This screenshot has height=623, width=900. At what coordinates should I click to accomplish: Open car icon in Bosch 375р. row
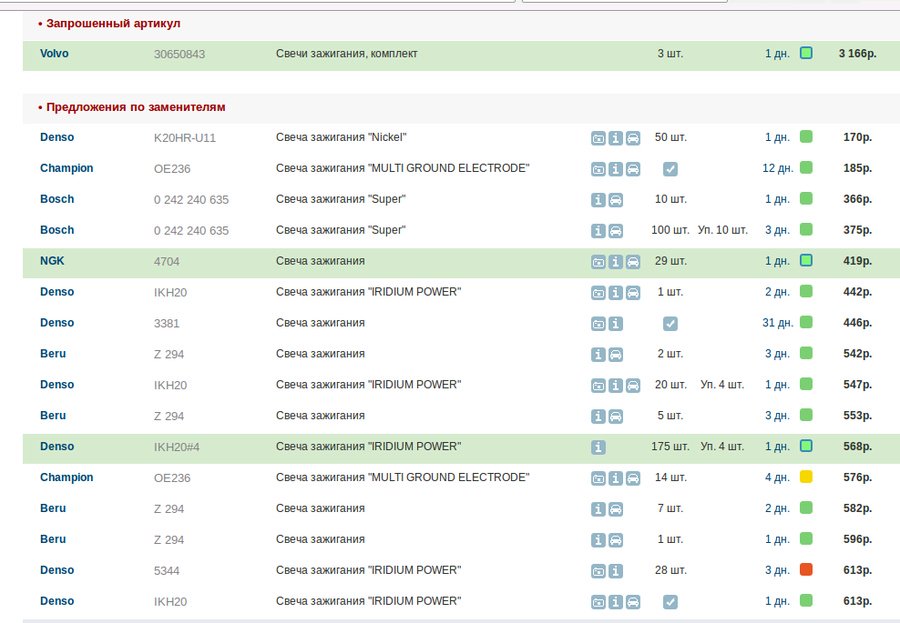pos(615,231)
